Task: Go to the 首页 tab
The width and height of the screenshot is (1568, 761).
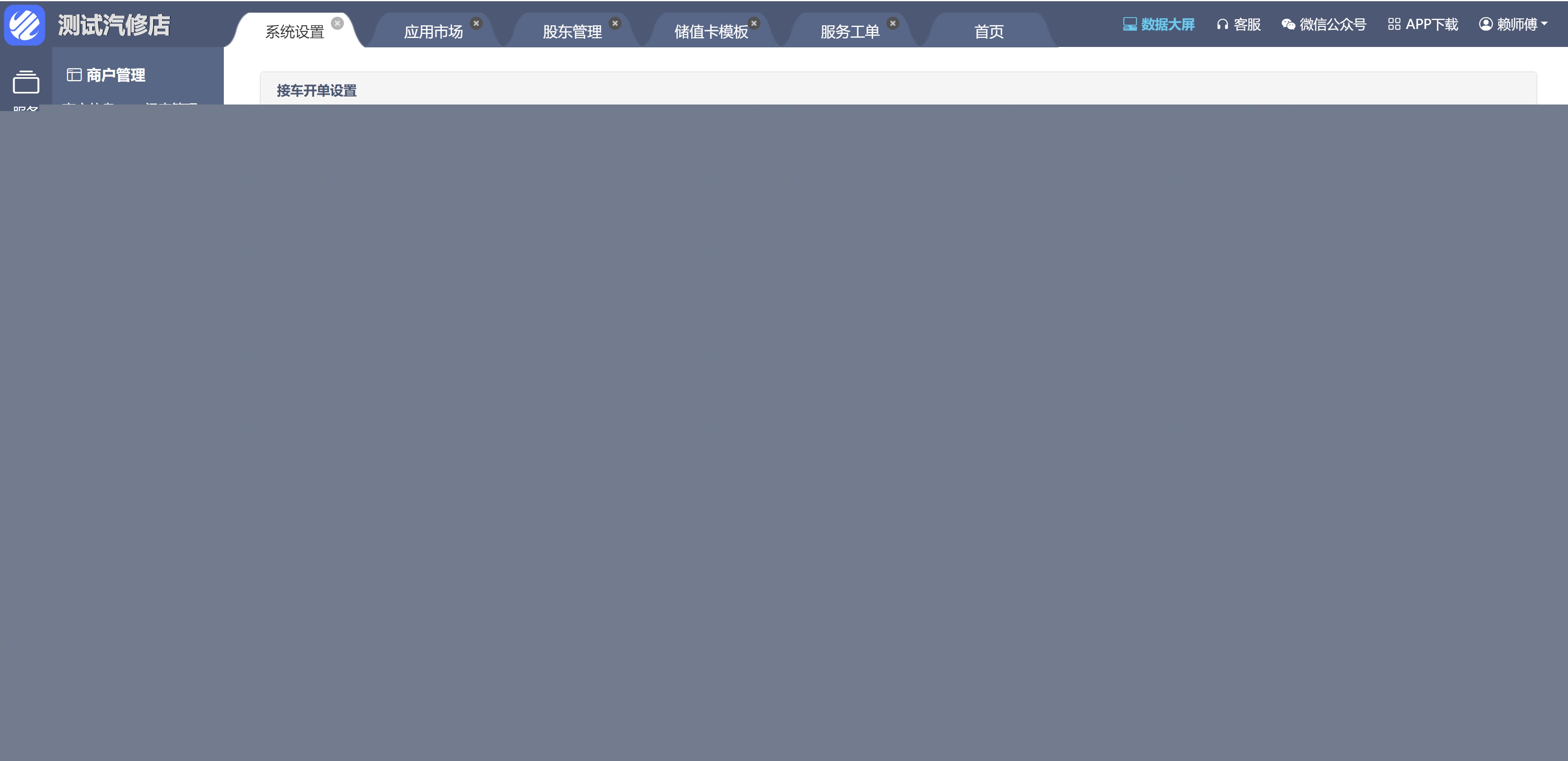Action: coord(988,31)
